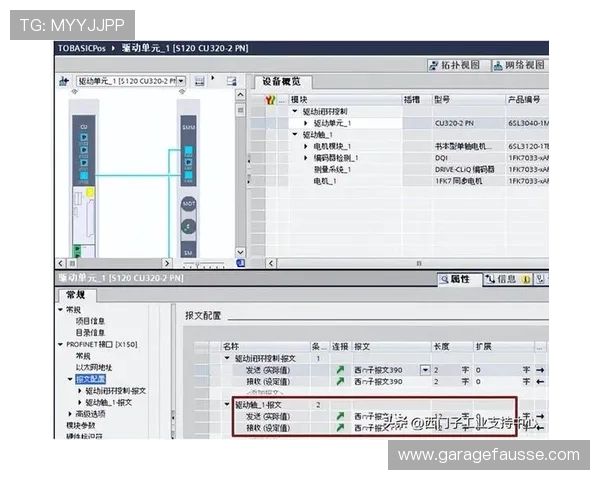Image resolution: width=600 pixels, height=480 pixels.
Task: Click the bottom cyan DRIVE-CLiQ port on the CU
Action: tap(84, 175)
